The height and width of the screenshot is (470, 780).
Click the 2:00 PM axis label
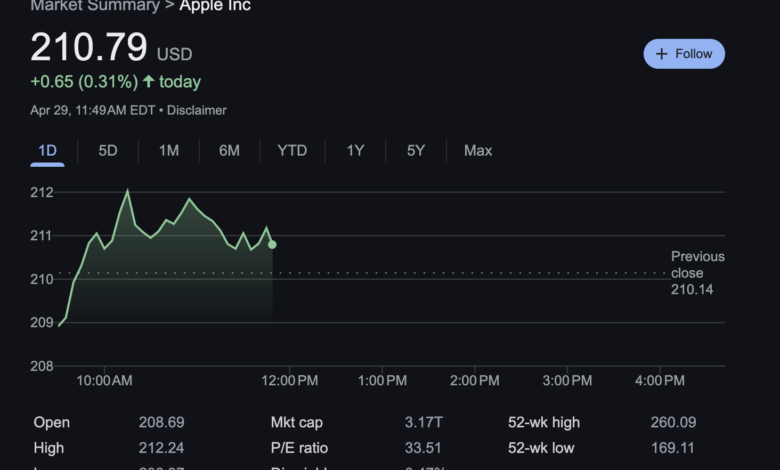[475, 380]
